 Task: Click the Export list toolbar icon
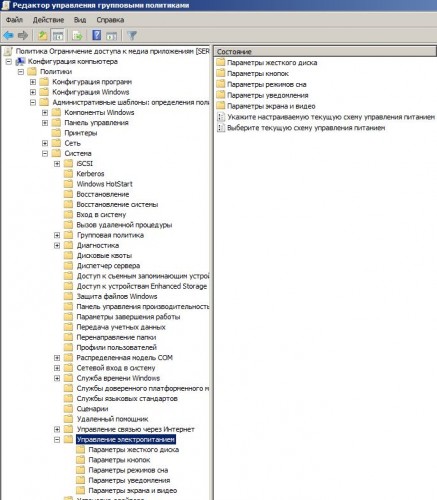[x=77, y=35]
